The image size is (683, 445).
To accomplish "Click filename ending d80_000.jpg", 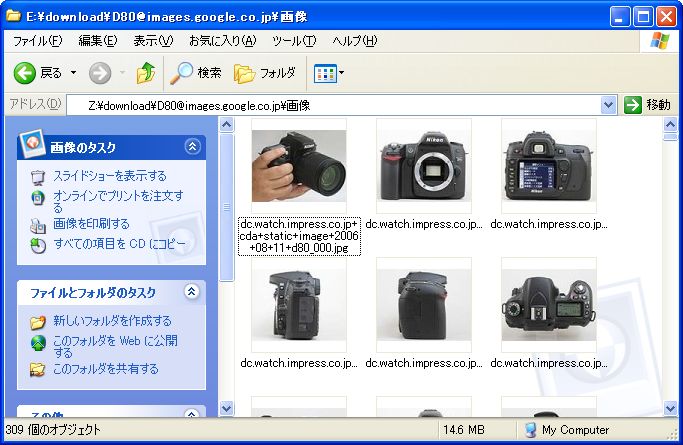I will point(299,236).
